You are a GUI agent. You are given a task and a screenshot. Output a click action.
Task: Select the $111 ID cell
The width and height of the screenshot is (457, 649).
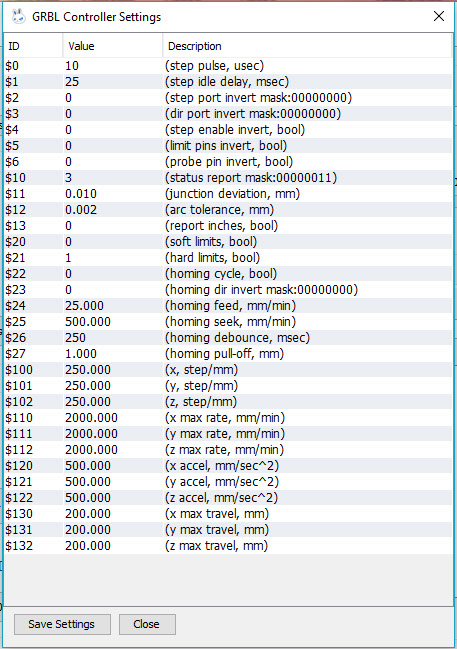pyautogui.click(x=19, y=434)
